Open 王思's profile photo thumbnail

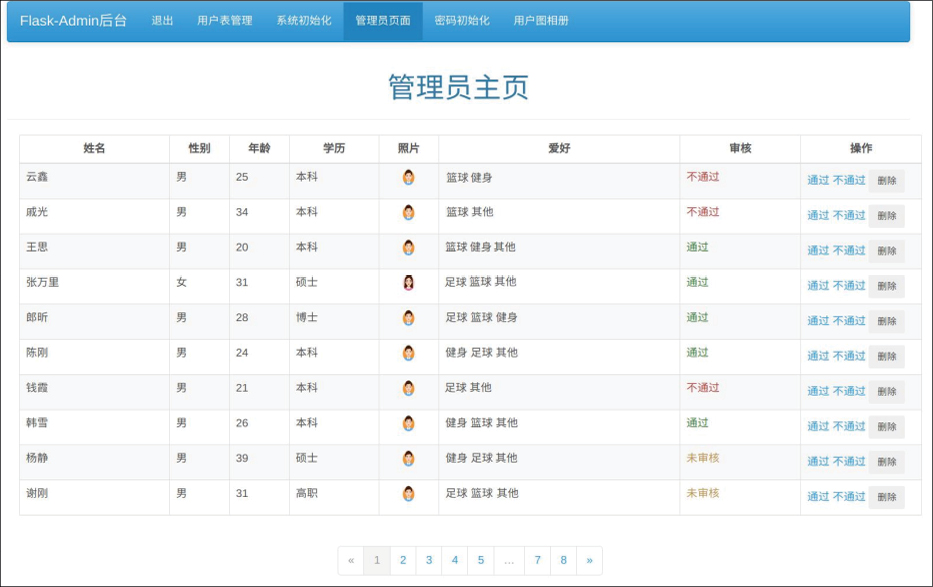[x=408, y=247]
